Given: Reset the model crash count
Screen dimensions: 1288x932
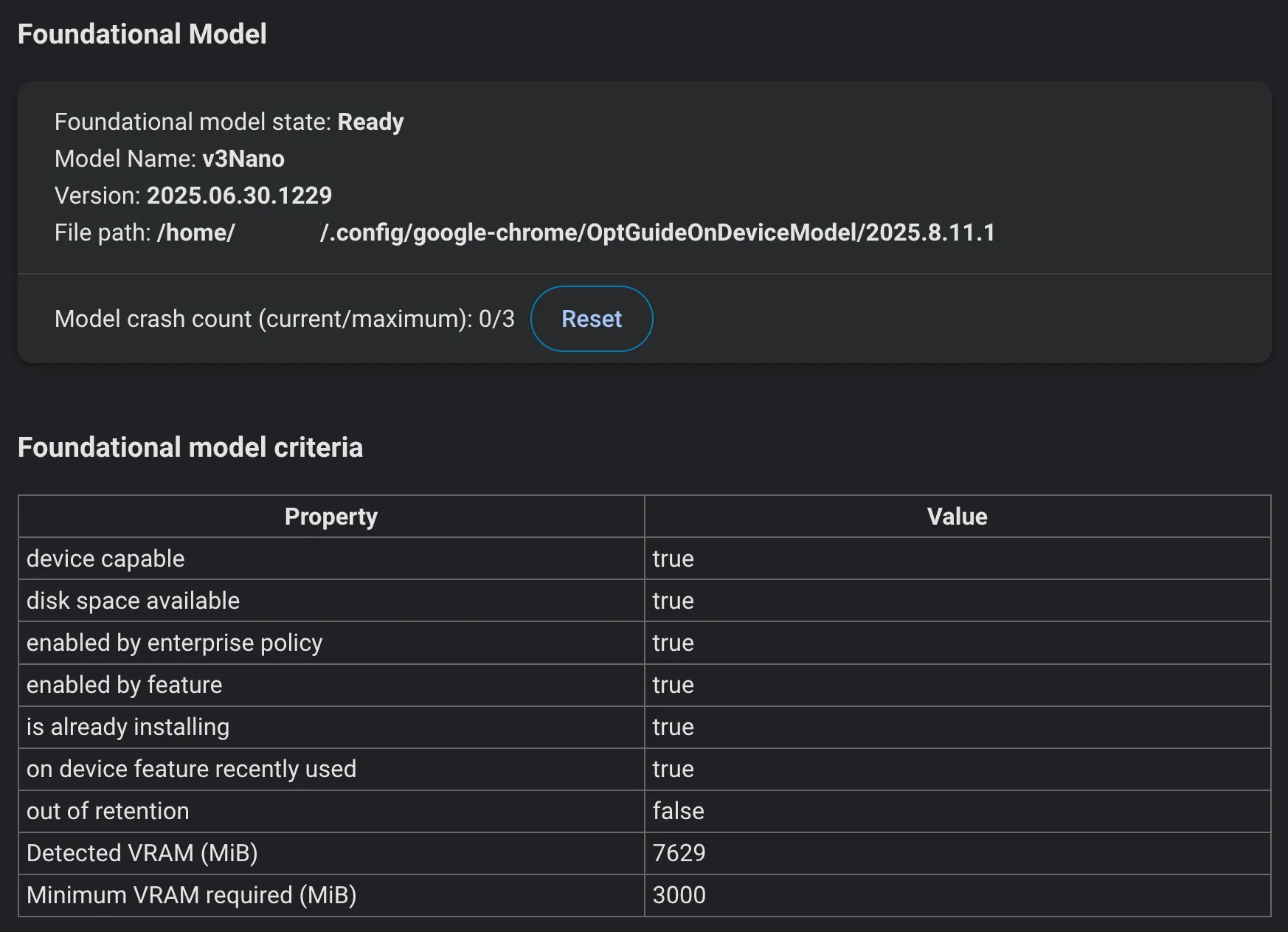Looking at the screenshot, I should coord(591,319).
